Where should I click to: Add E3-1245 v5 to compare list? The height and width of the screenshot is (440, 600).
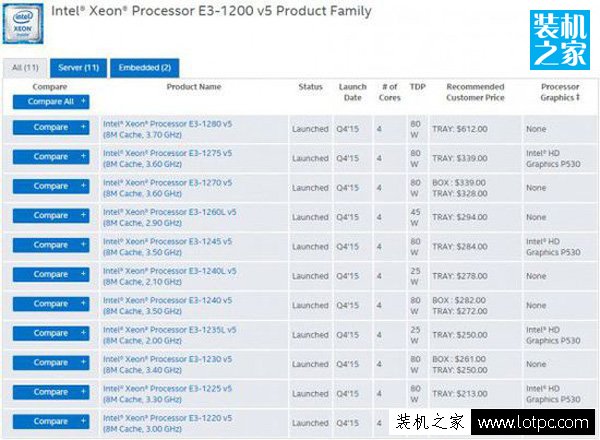[x=51, y=245]
